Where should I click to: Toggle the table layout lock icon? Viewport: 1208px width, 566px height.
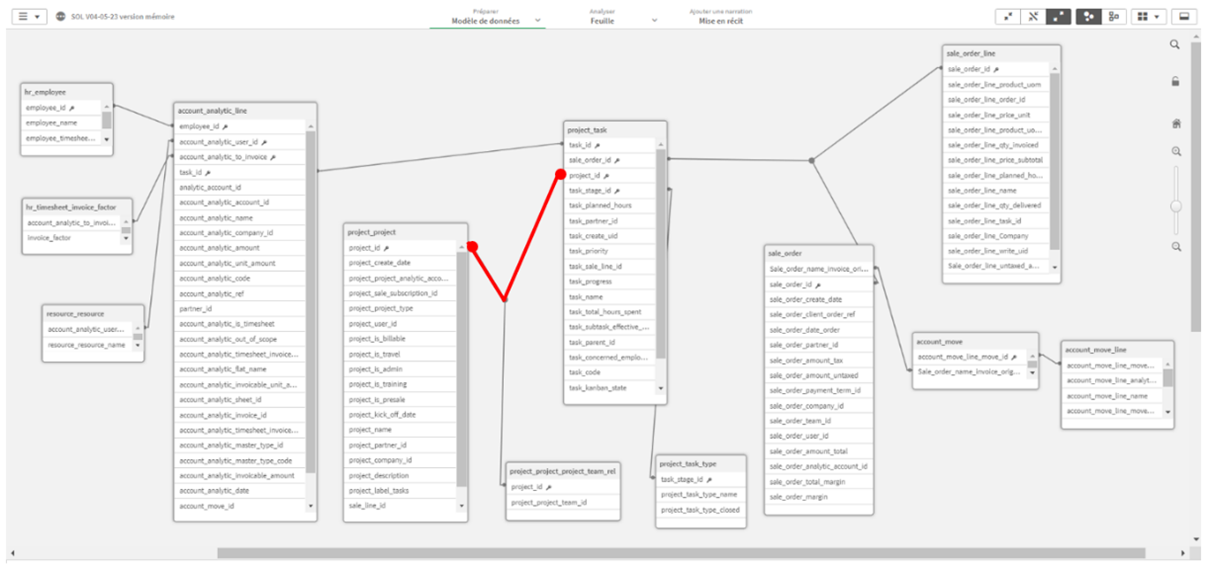pyautogui.click(x=1175, y=82)
